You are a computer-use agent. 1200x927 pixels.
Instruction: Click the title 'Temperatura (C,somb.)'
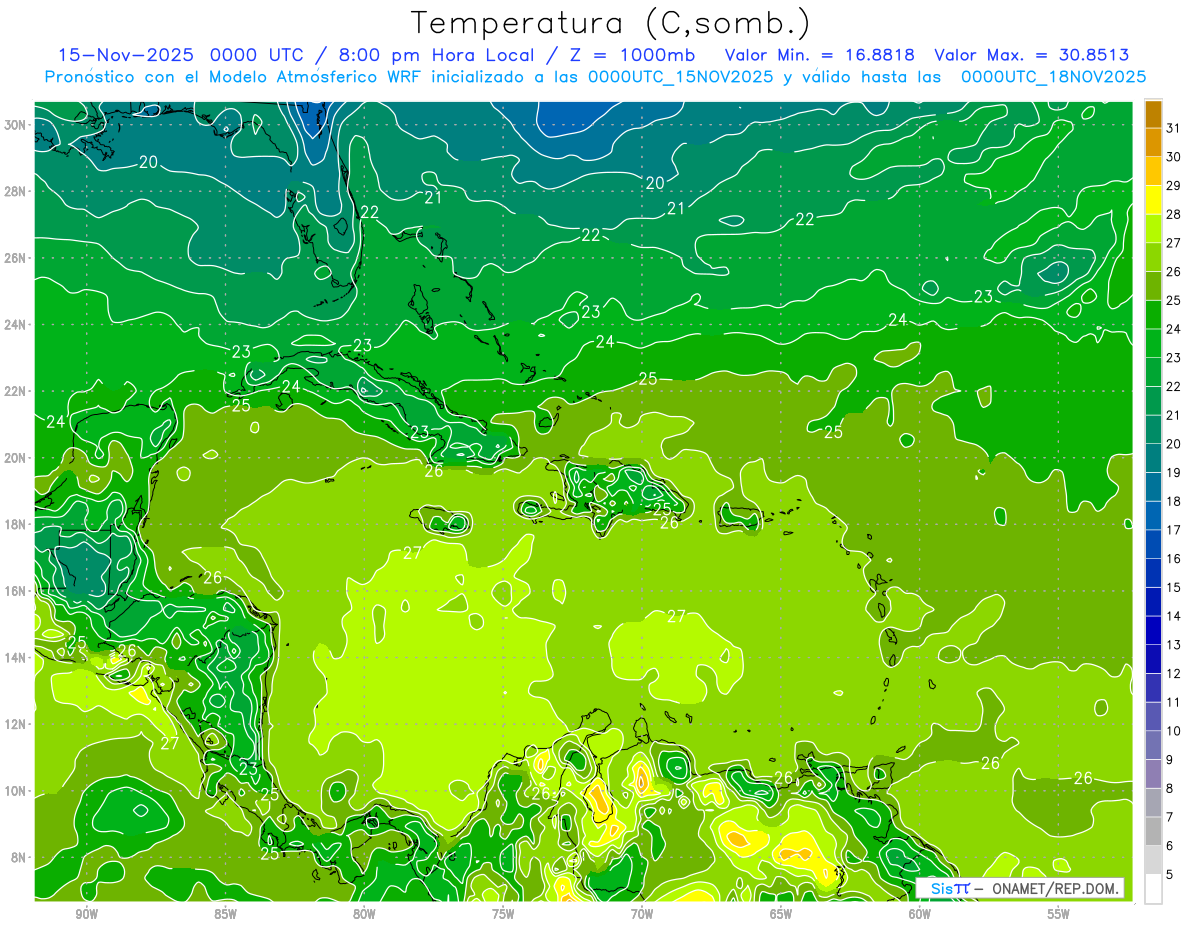click(x=610, y=23)
